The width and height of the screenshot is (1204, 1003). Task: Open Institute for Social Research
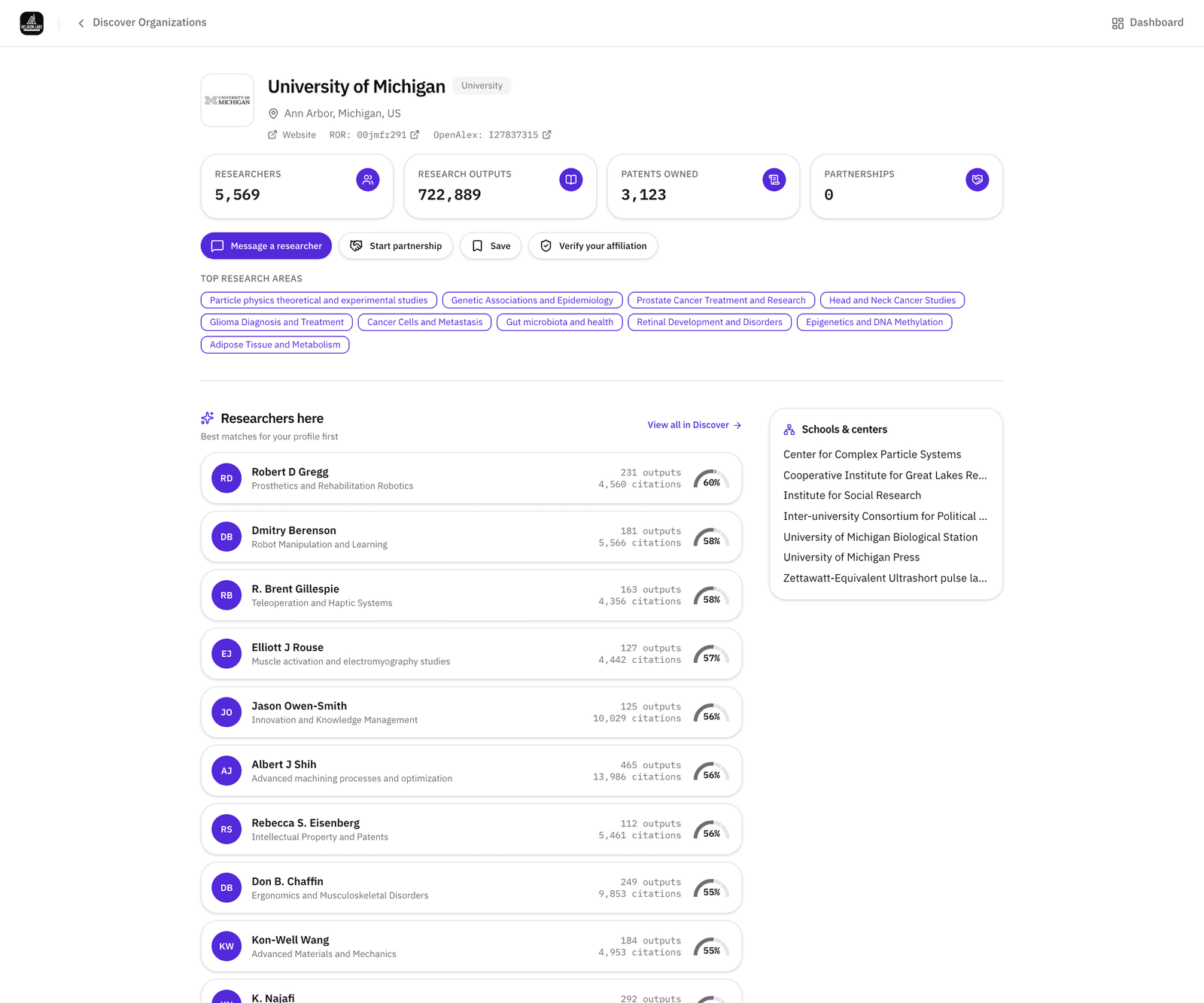[852, 496]
